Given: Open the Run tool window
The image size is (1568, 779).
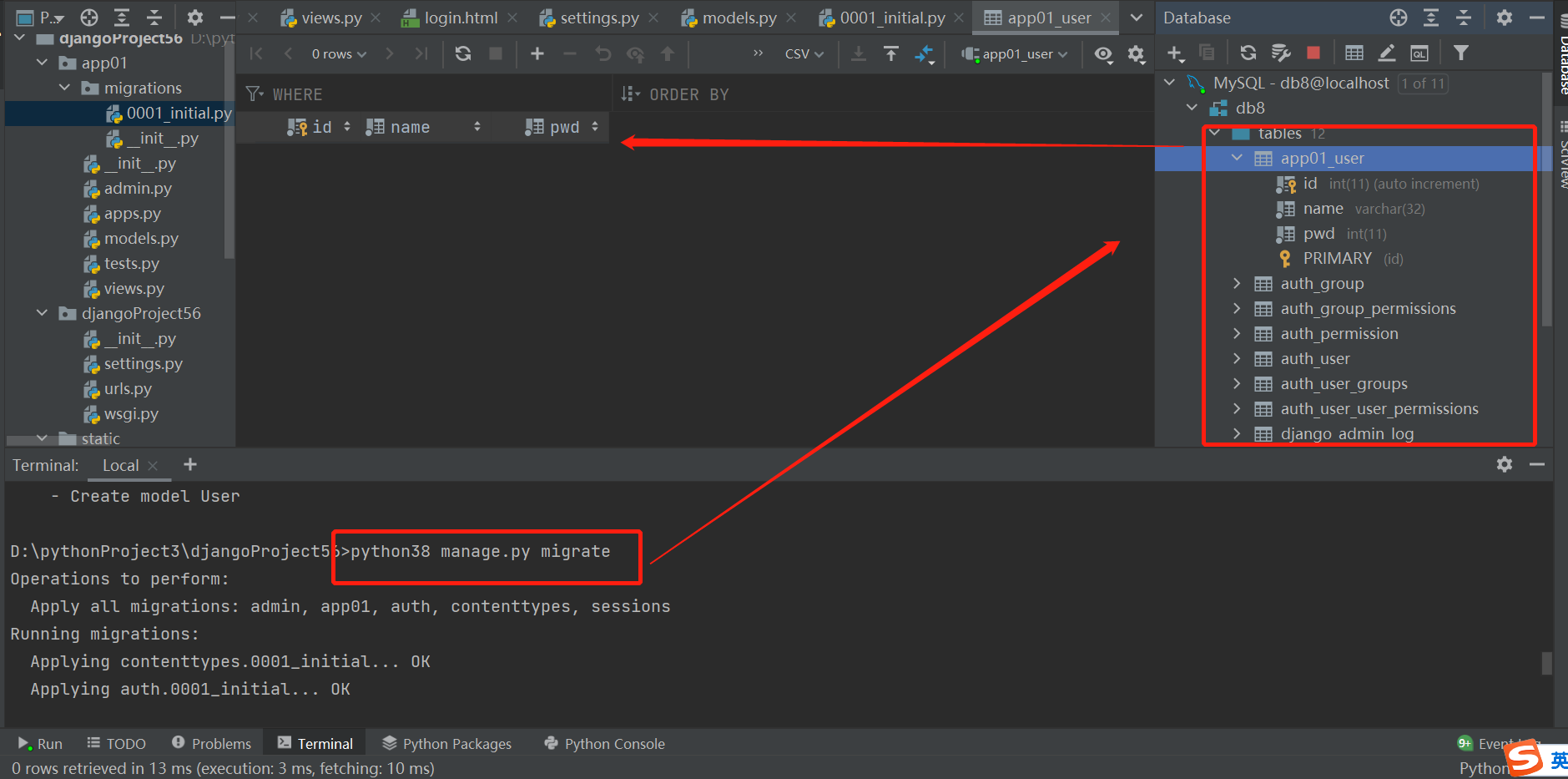Looking at the screenshot, I should tap(40, 743).
